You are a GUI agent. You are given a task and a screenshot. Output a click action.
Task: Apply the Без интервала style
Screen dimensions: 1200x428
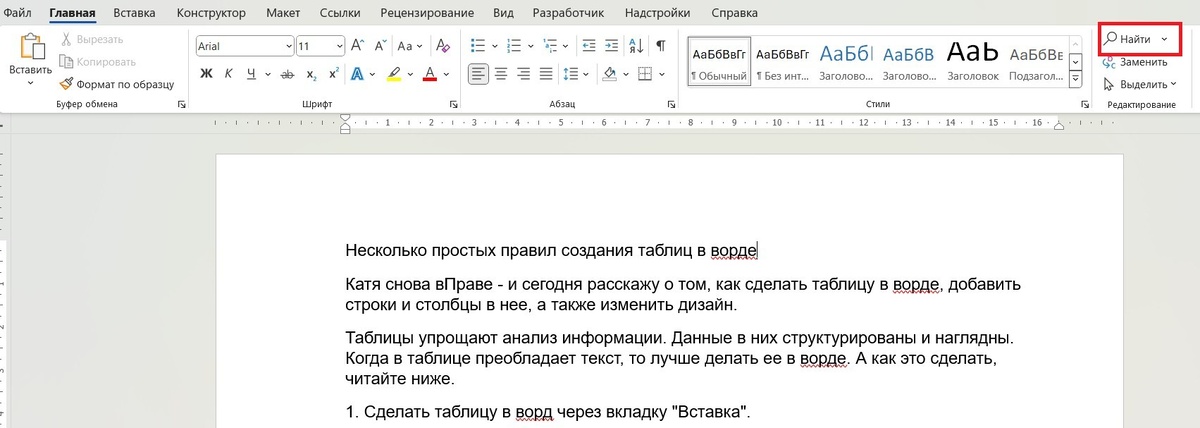tap(783, 60)
